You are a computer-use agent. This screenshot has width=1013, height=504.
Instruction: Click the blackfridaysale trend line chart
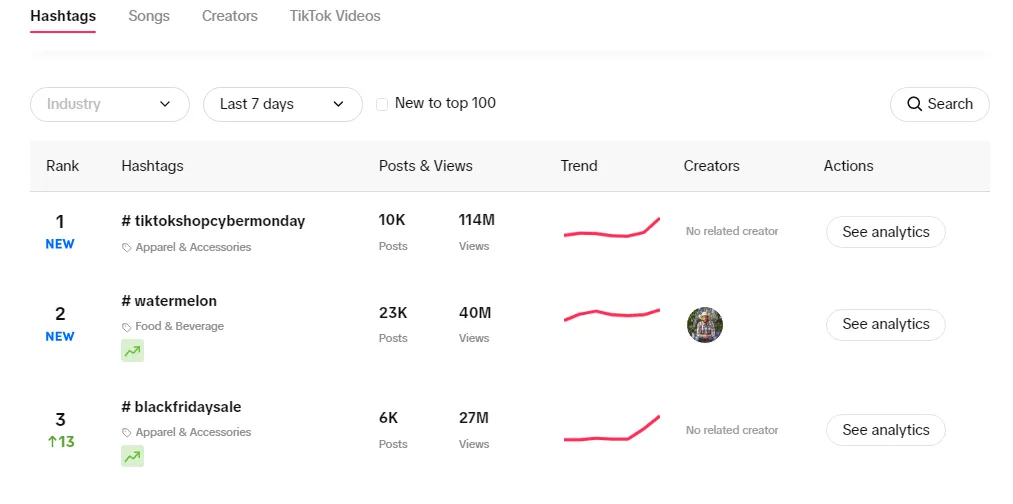(611, 430)
